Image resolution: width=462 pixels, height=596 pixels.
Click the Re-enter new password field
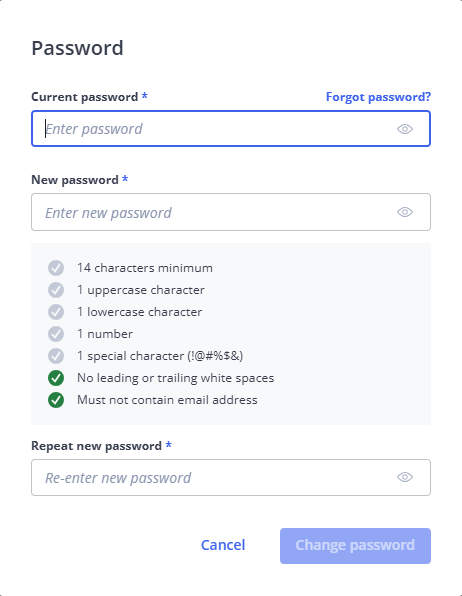(231, 477)
